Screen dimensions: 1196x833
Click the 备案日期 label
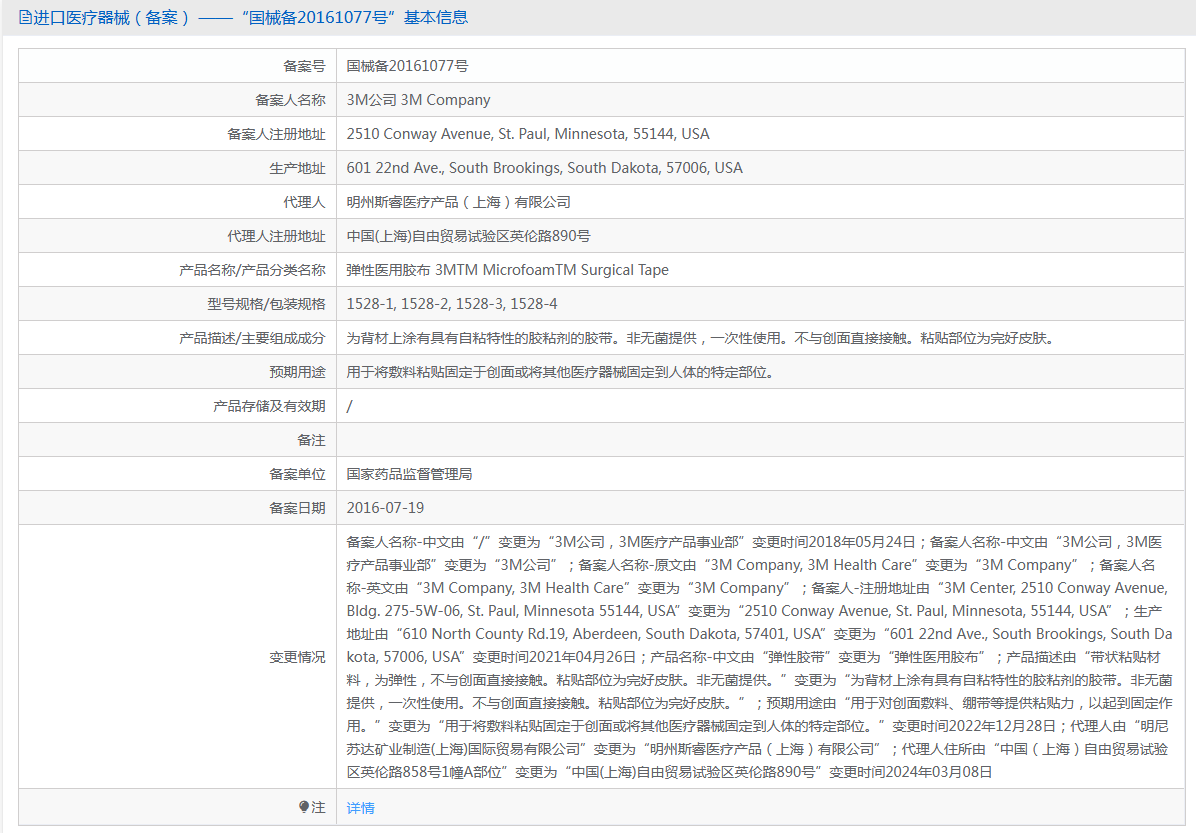click(297, 508)
